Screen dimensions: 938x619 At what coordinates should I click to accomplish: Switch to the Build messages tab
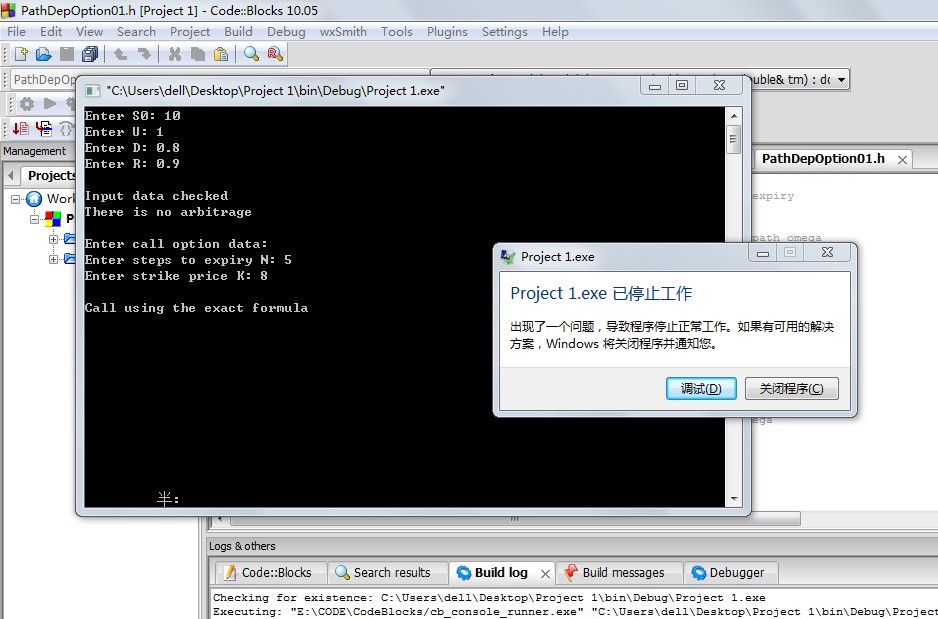pyautogui.click(x=619, y=572)
